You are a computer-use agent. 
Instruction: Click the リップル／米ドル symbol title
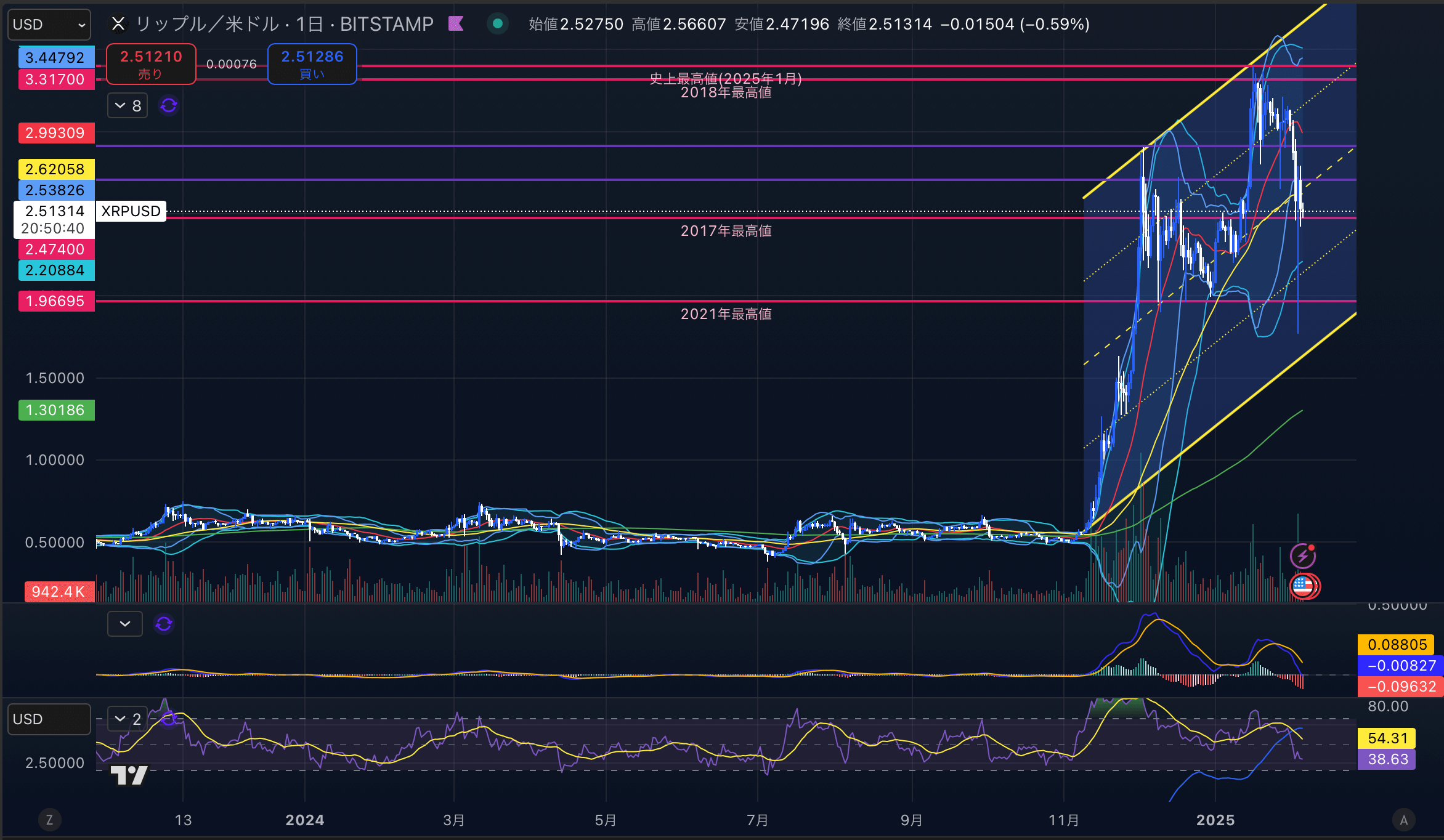click(x=207, y=24)
